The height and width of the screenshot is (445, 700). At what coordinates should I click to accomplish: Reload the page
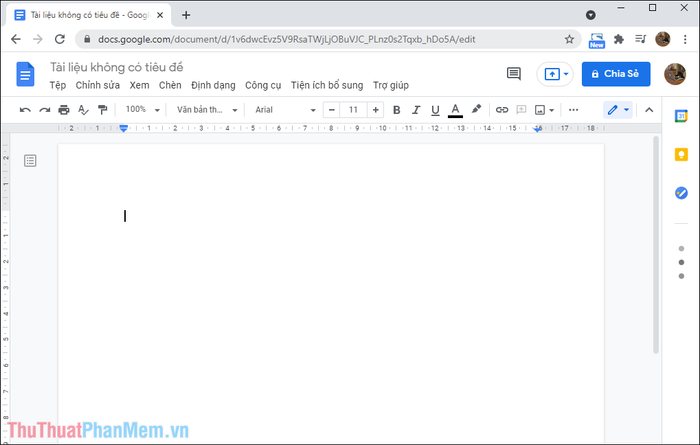[x=59, y=39]
